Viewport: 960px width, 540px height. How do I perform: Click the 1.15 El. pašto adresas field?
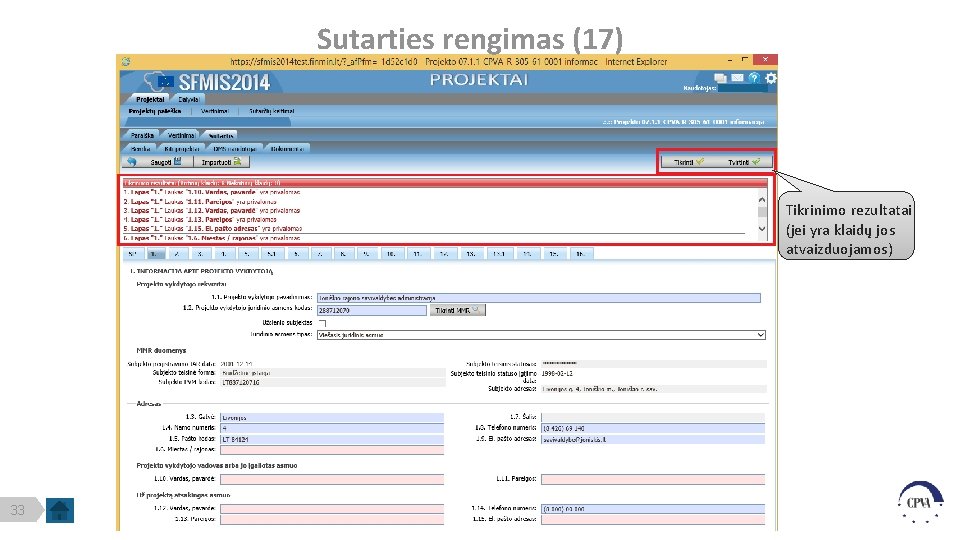coord(653,519)
